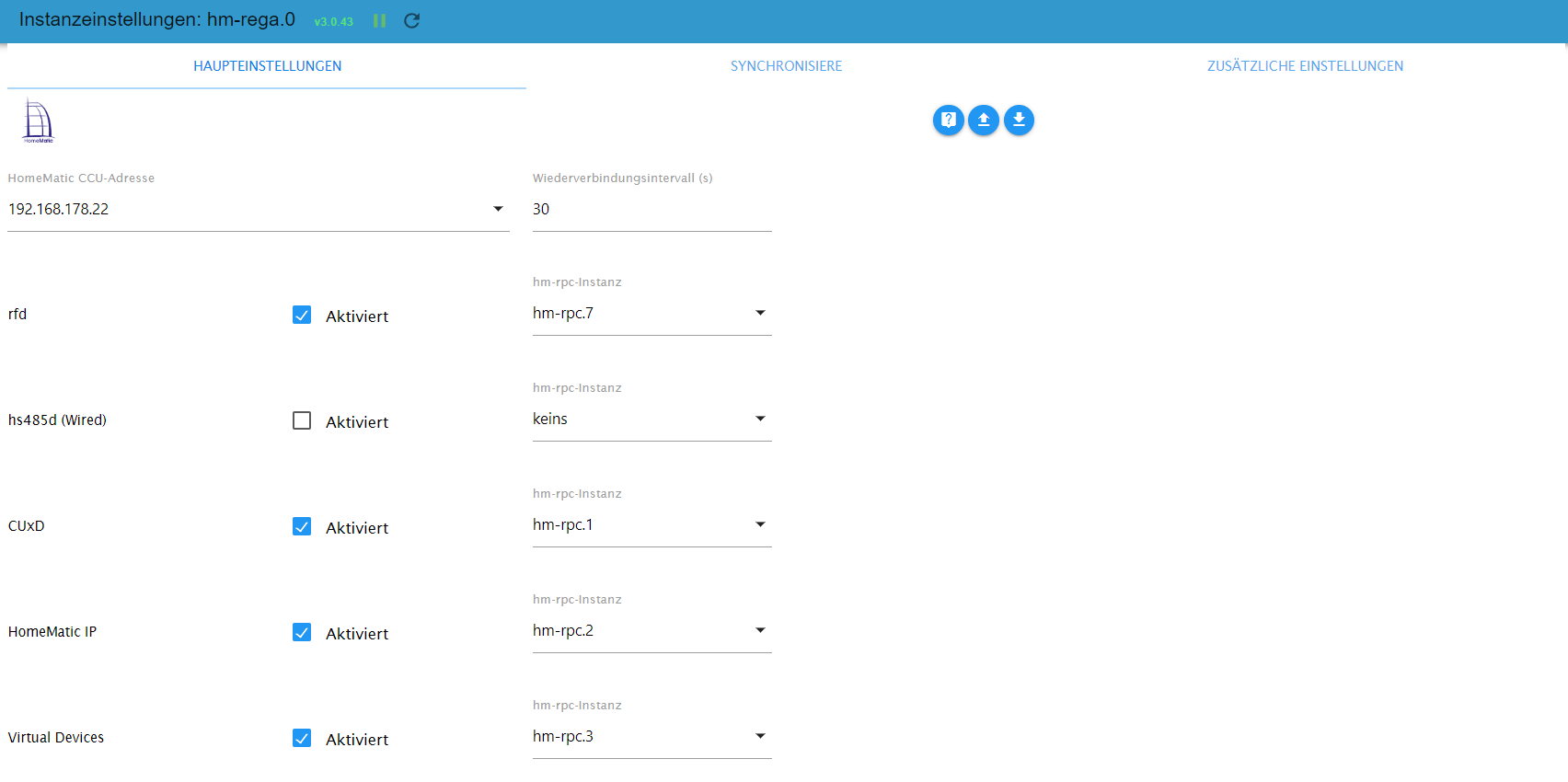Click the Wiederverbindungsintervall input field

tap(651, 210)
